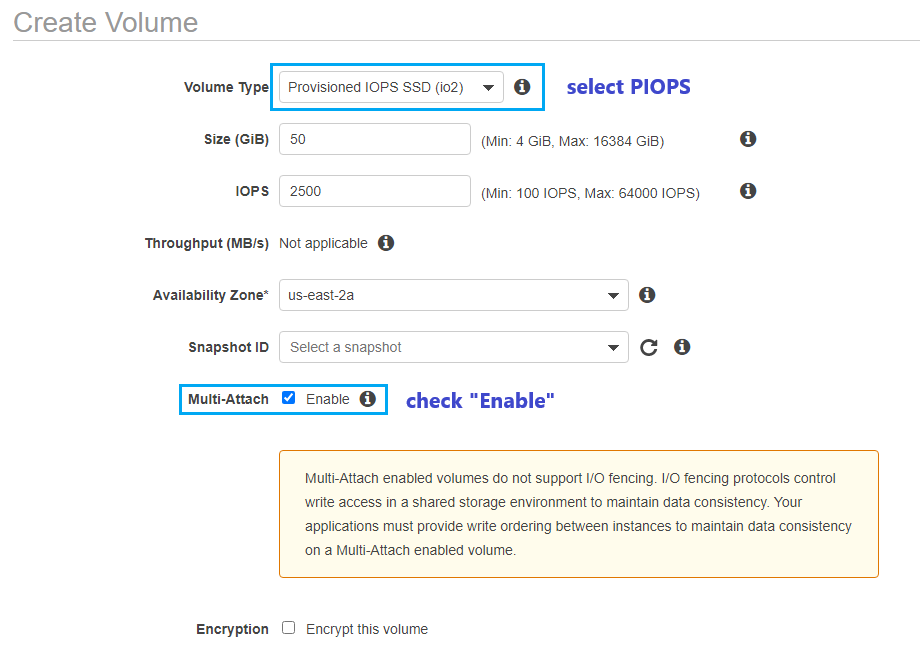View the IOPS info icon
The width and height of the screenshot is (920, 656).
pyautogui.click(x=748, y=191)
